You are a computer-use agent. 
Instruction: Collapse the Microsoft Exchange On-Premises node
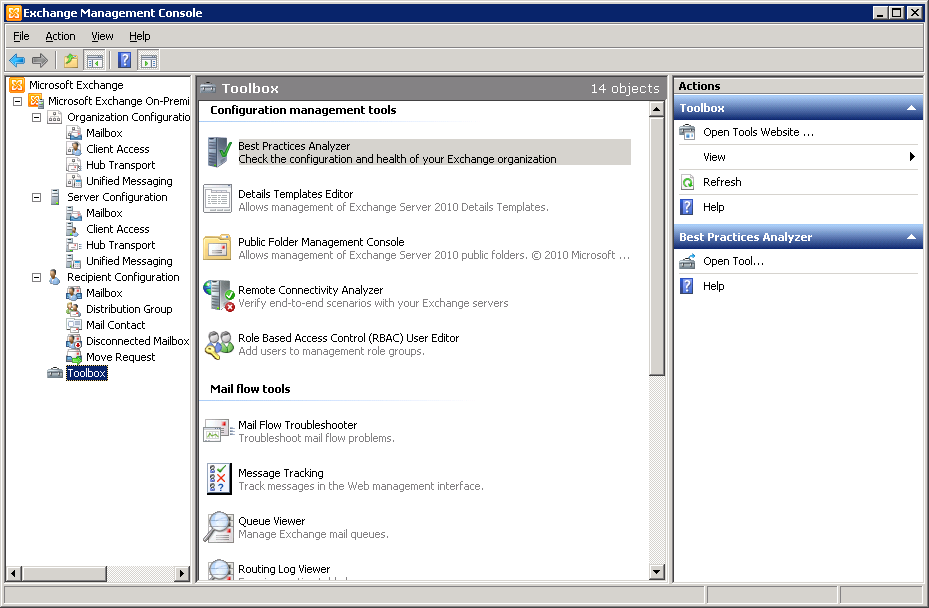click(18, 101)
